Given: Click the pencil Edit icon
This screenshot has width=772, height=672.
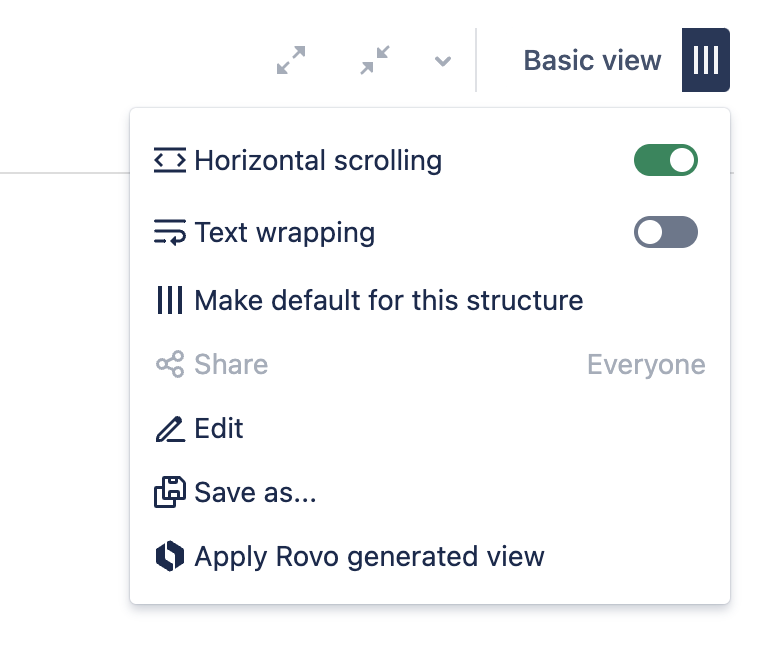Looking at the screenshot, I should [170, 429].
